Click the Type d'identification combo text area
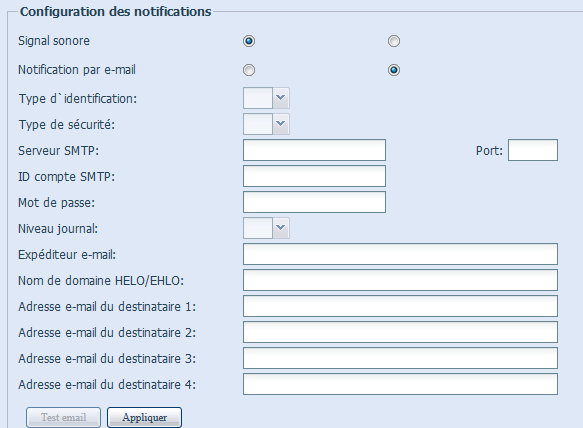The width and height of the screenshot is (583, 428). tap(258, 98)
